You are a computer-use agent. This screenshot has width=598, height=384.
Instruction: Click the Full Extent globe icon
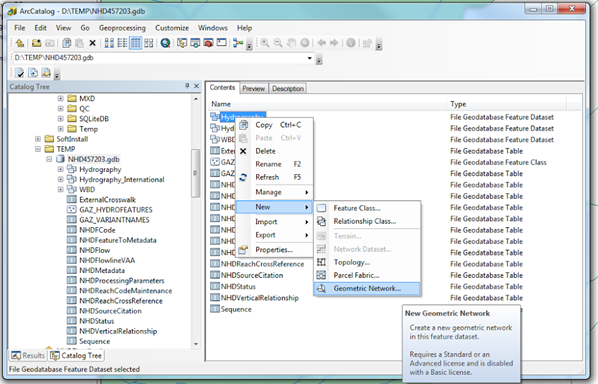305,43
